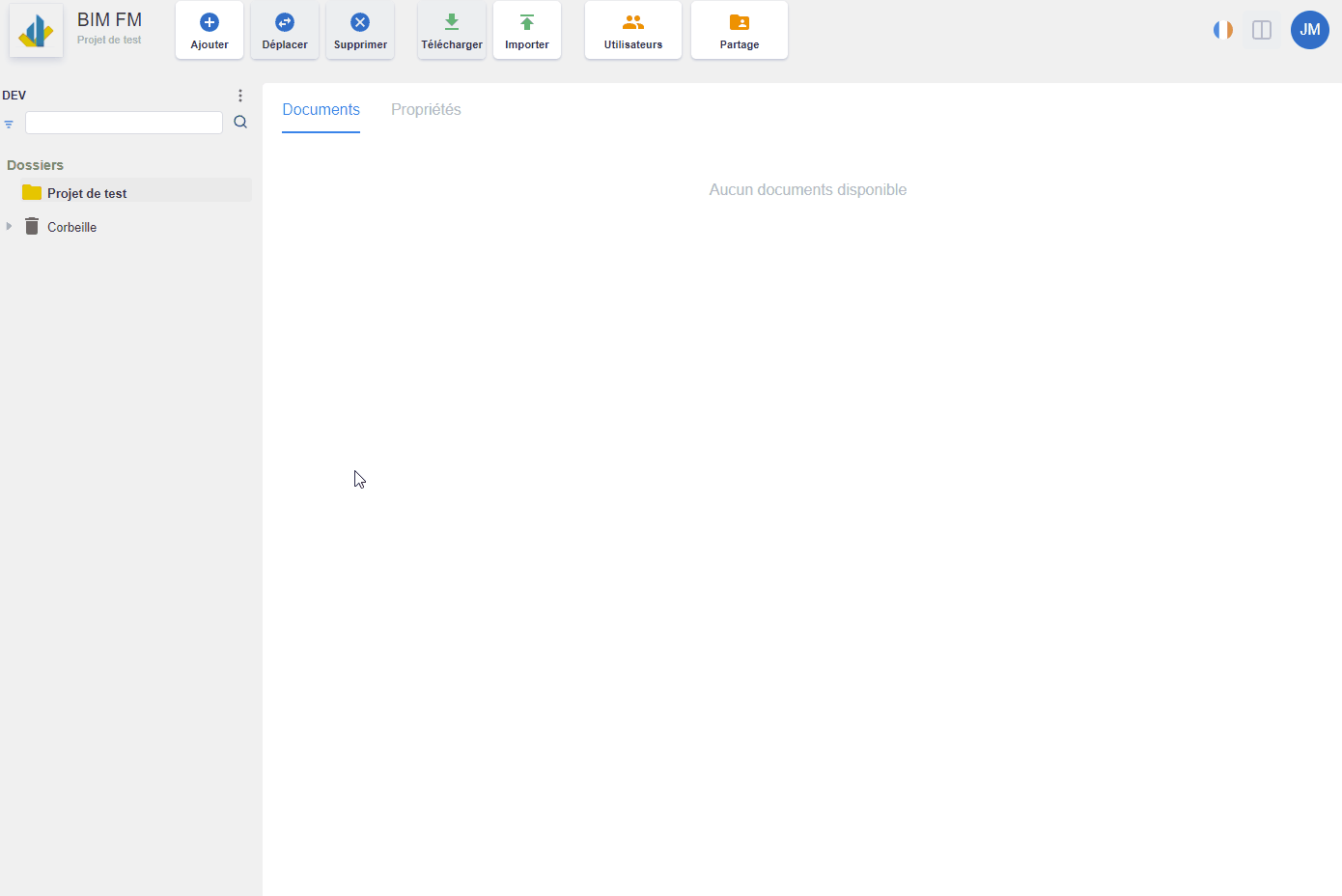Open the DEV three-dot menu
Screen dimensions: 1342x896
(x=240, y=96)
